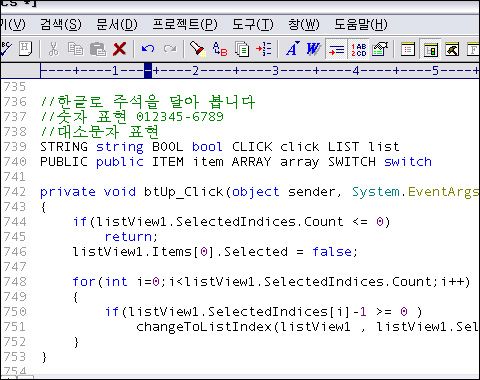Screen dimensions: 480x380
Task: Open the 검색(S) search menu
Action: click(61, 24)
